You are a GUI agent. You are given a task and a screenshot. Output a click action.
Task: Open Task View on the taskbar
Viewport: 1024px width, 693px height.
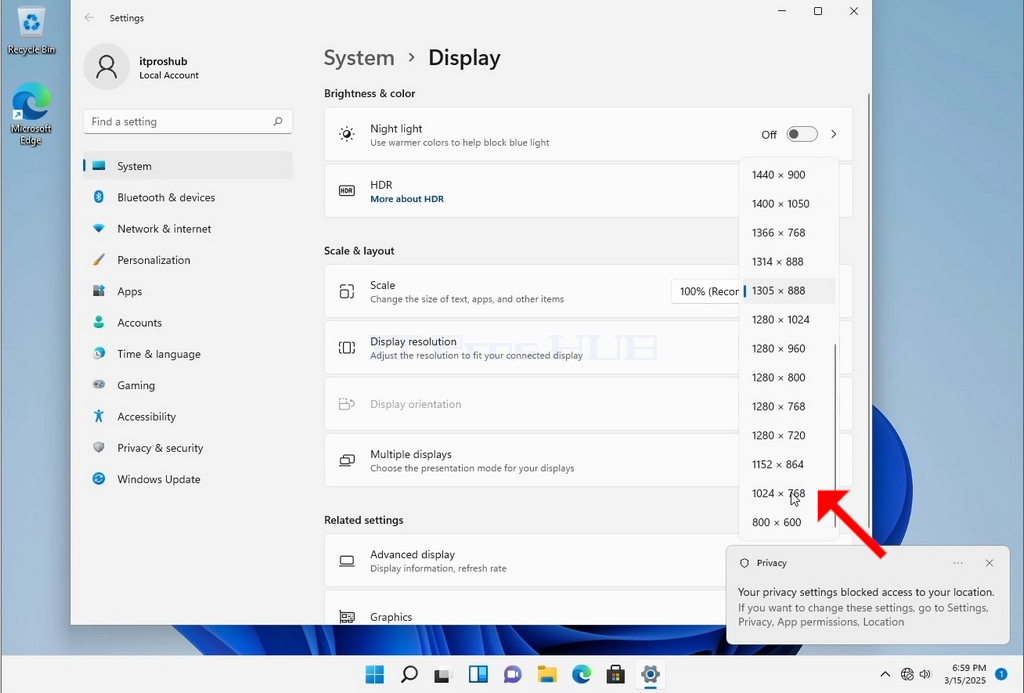point(443,674)
